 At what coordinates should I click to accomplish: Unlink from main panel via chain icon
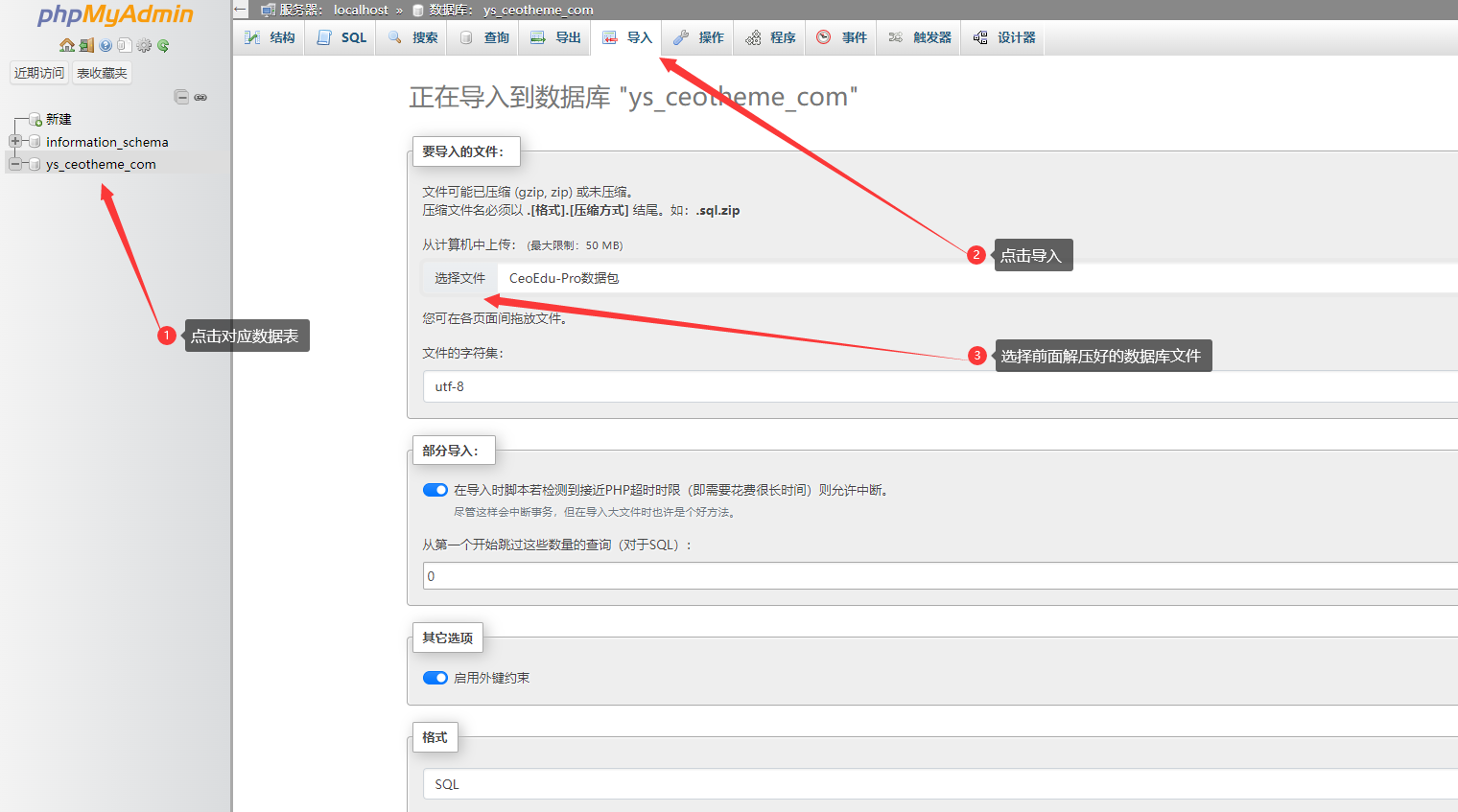coord(200,97)
